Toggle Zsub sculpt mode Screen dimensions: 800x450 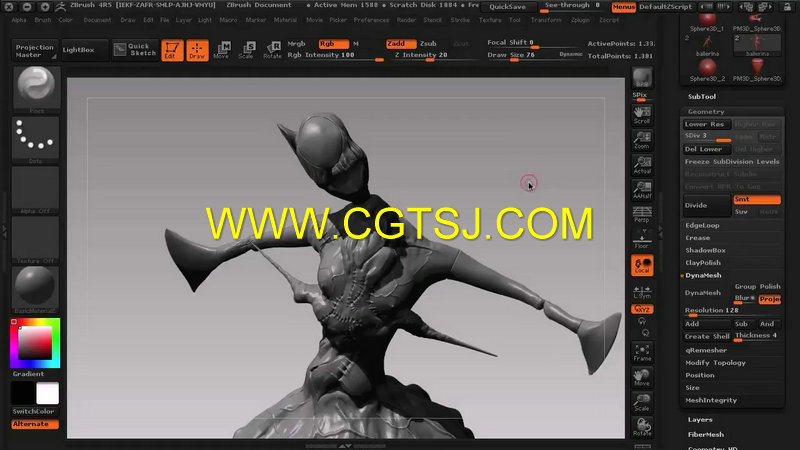tap(429, 44)
